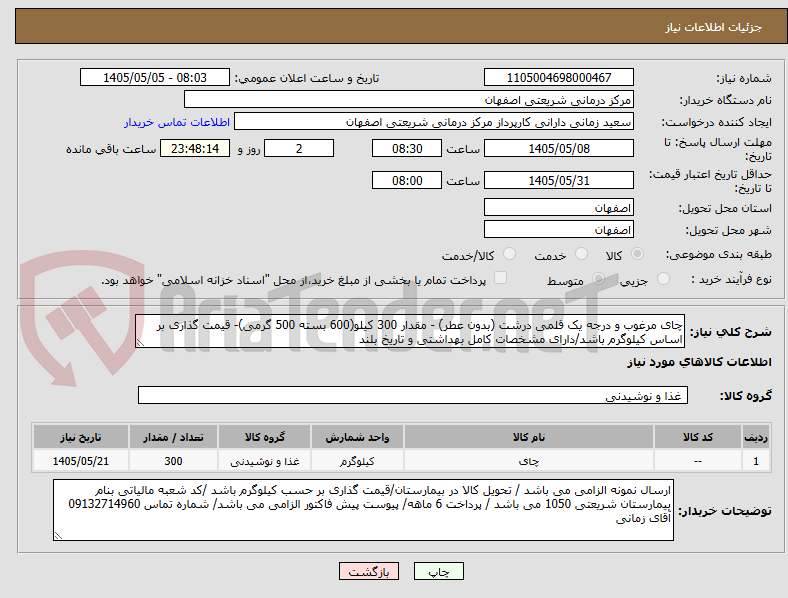Select the کالا/خدمت radio button
Screen dimensions: 788x598
[x=510, y=254]
